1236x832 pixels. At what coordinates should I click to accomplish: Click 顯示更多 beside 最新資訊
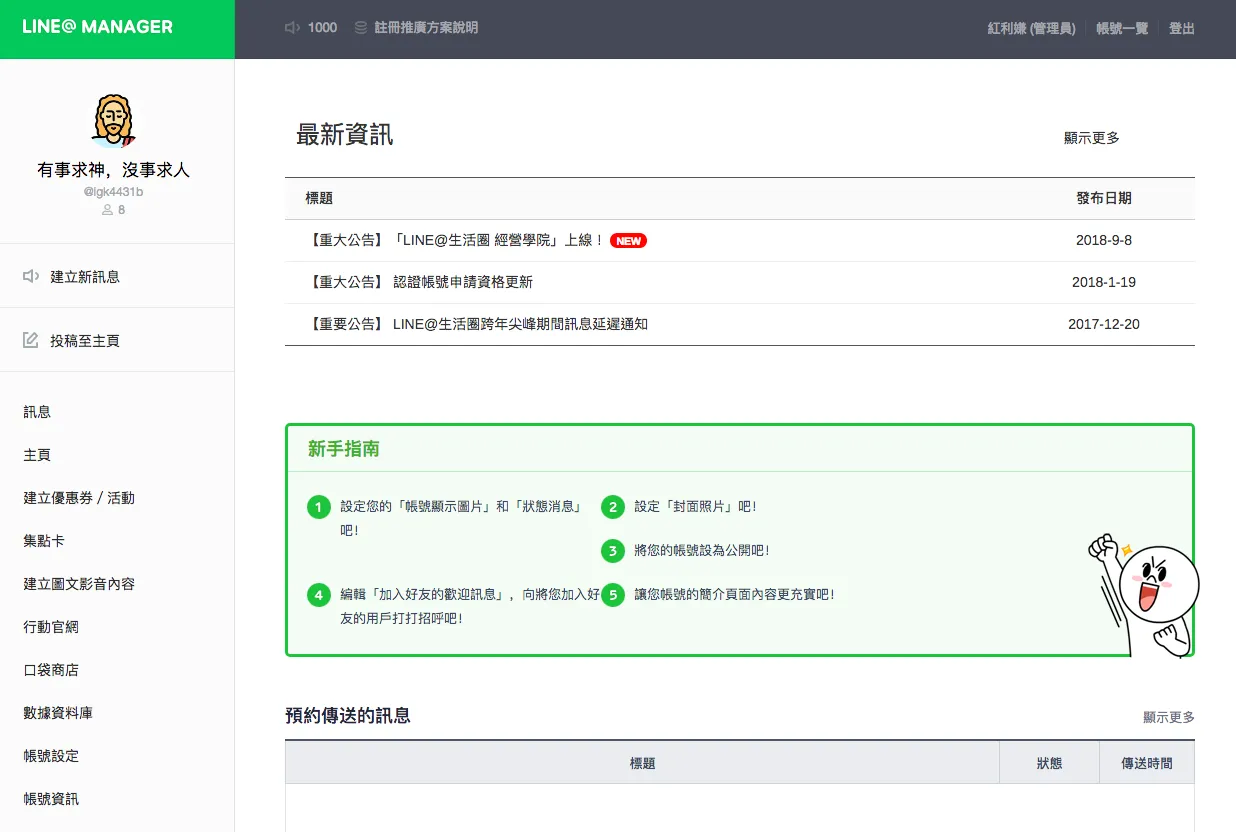1092,138
